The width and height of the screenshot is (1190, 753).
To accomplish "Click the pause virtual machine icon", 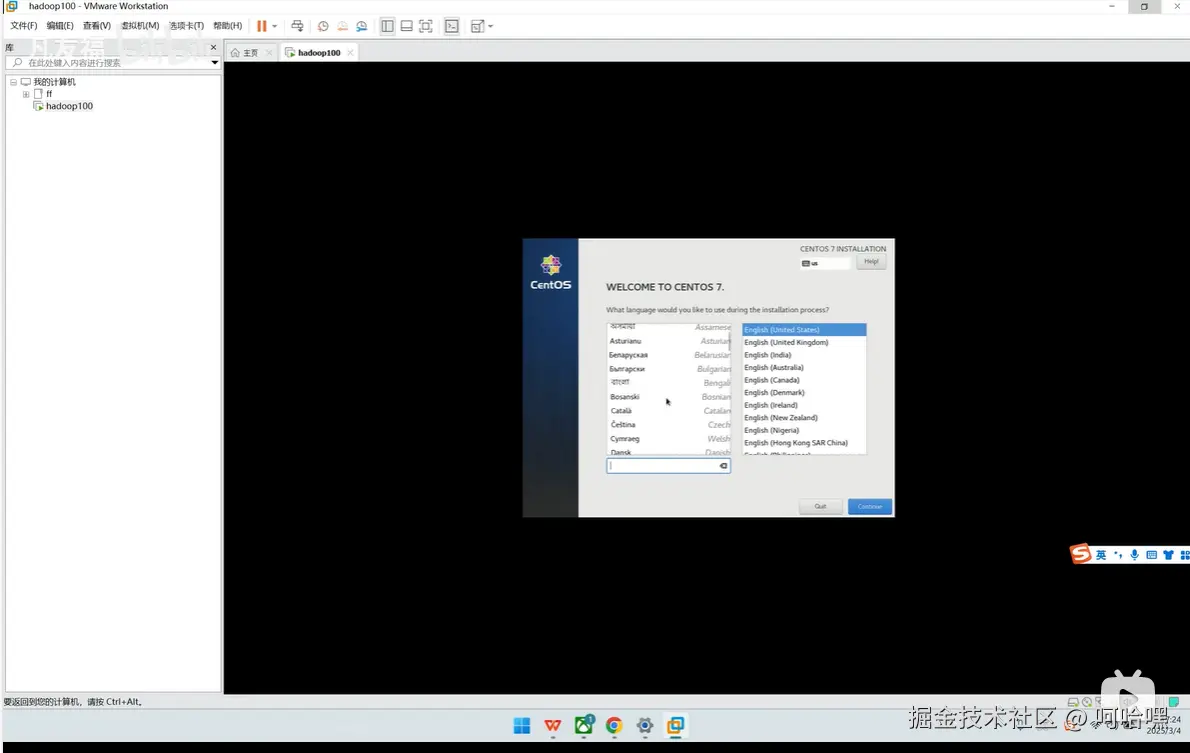I will pyautogui.click(x=261, y=26).
